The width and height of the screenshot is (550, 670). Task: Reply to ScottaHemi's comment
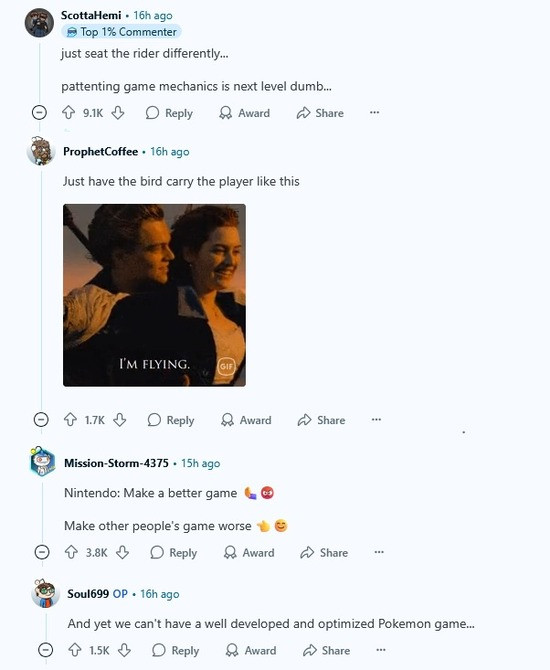(169, 113)
